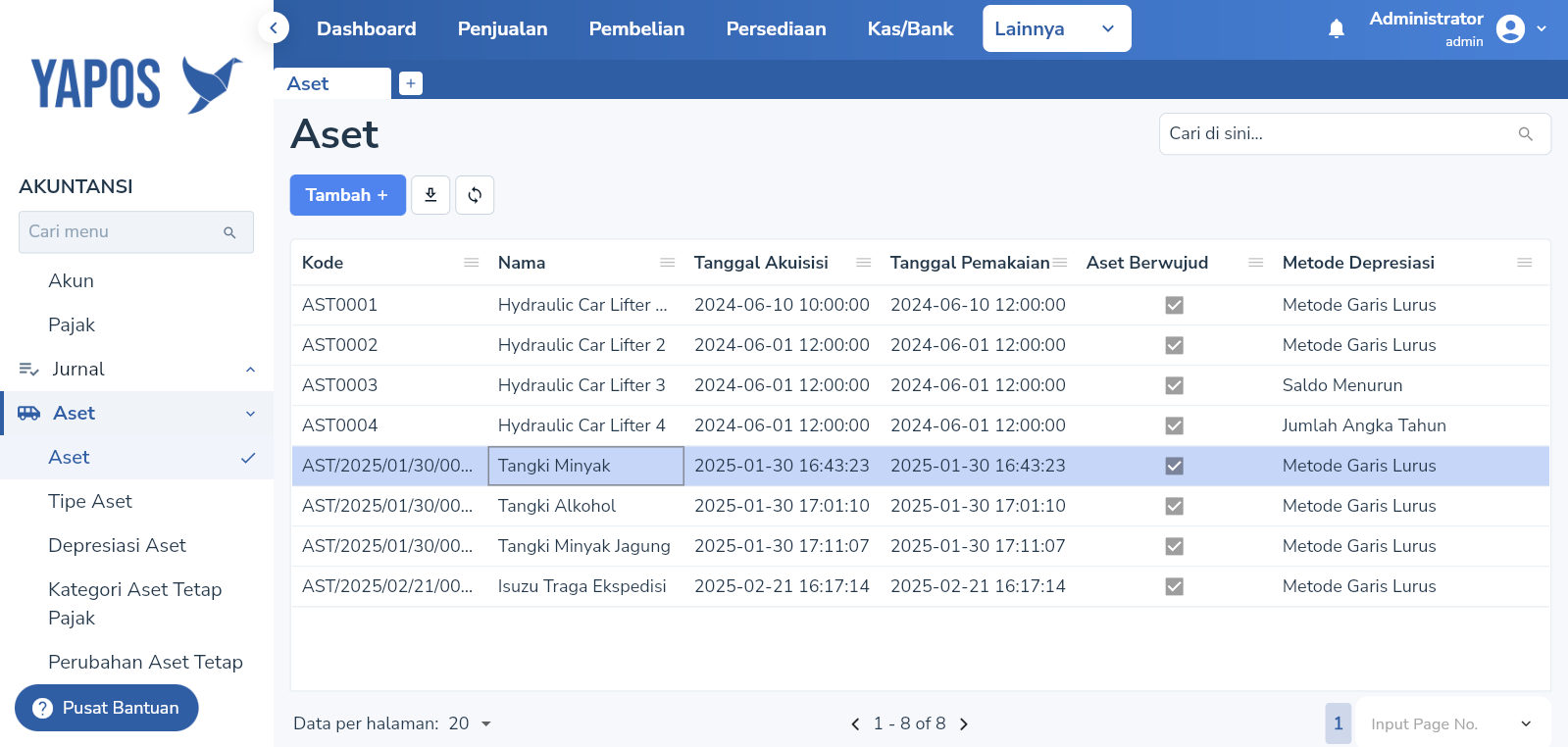The image size is (1568, 747).
Task: Open the Penjualan menu
Action: [502, 28]
